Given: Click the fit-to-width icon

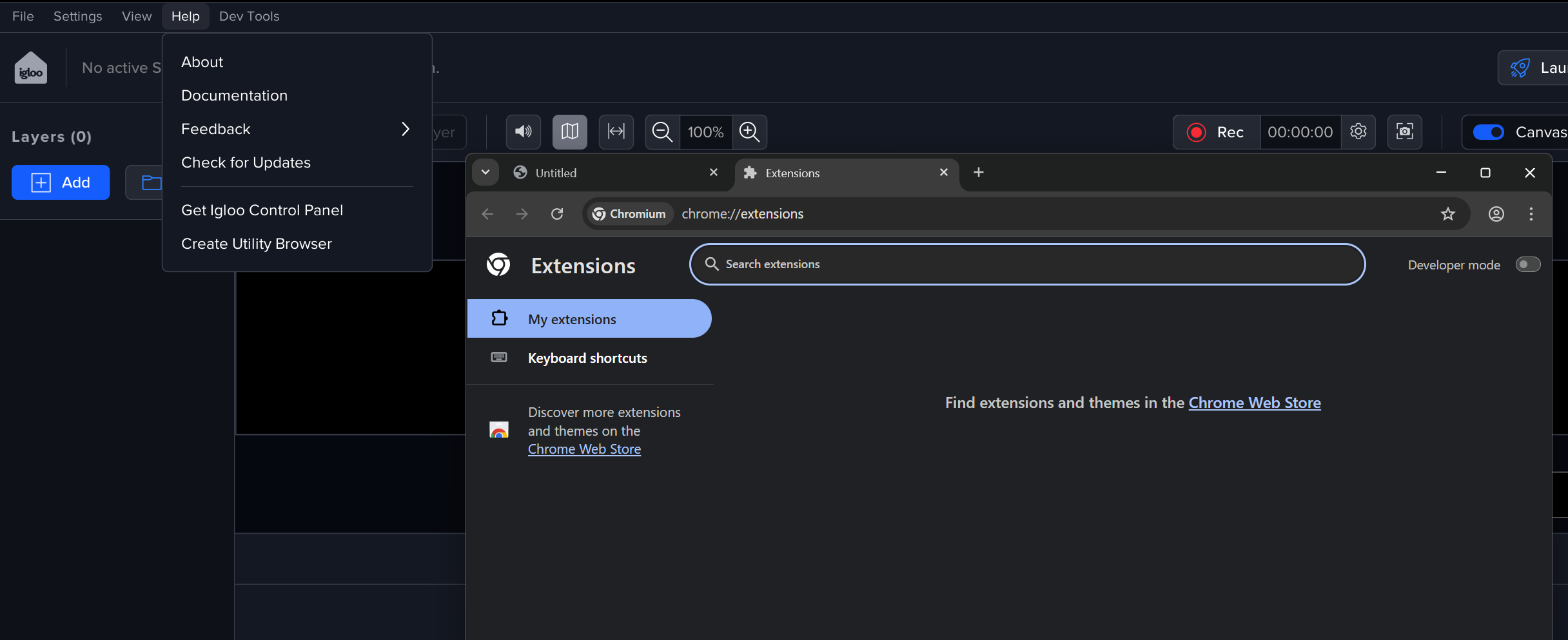Looking at the screenshot, I should pos(616,132).
